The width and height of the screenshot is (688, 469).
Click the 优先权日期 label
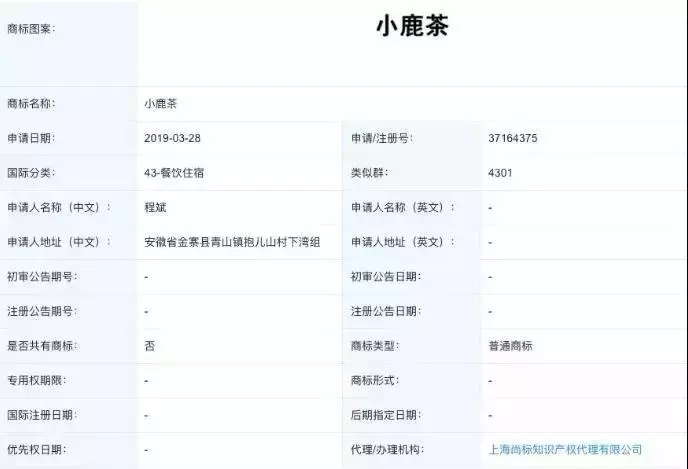pos(36,449)
